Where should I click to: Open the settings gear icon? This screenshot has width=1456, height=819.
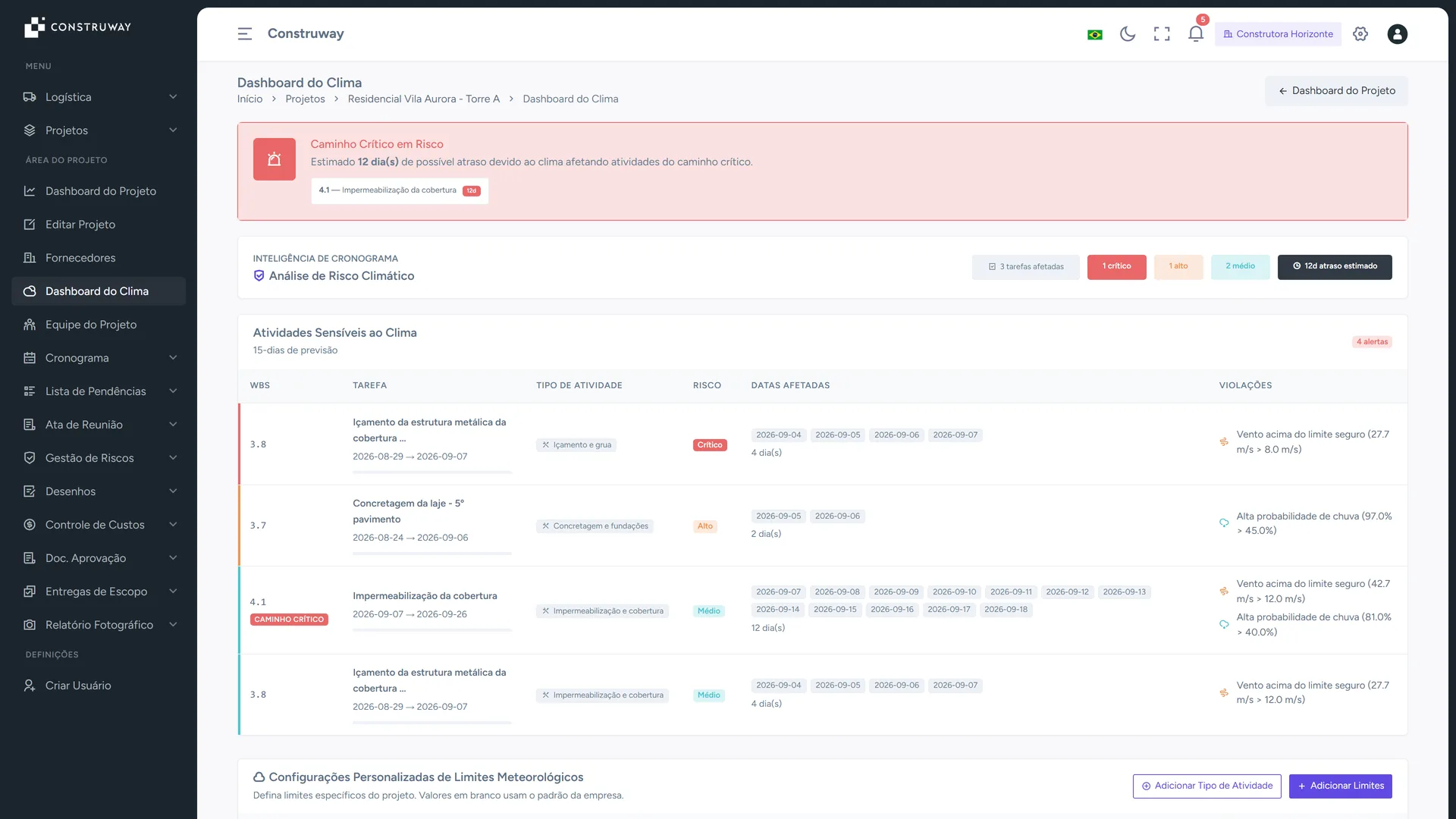tap(1360, 34)
